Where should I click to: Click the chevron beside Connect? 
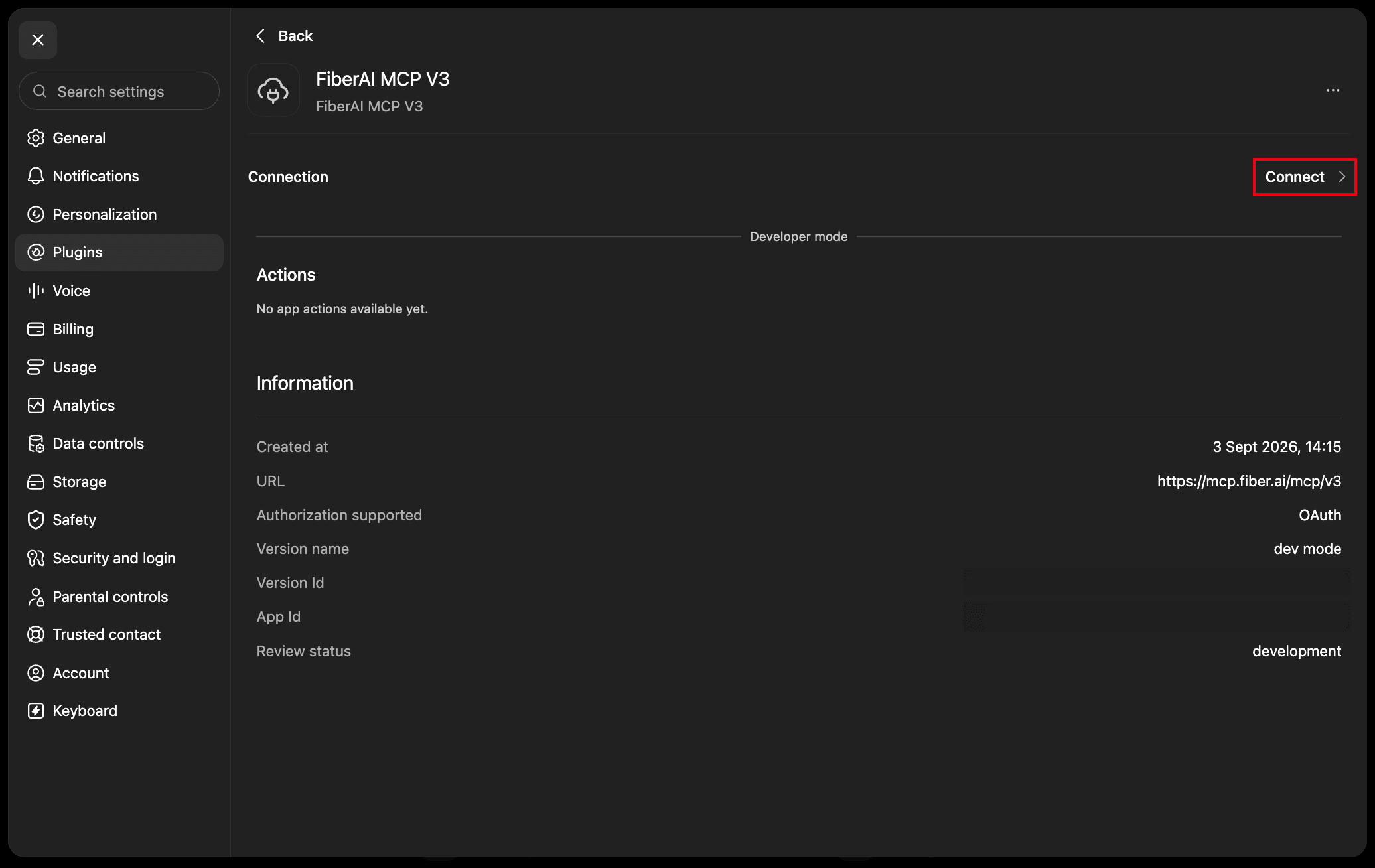[x=1342, y=177]
